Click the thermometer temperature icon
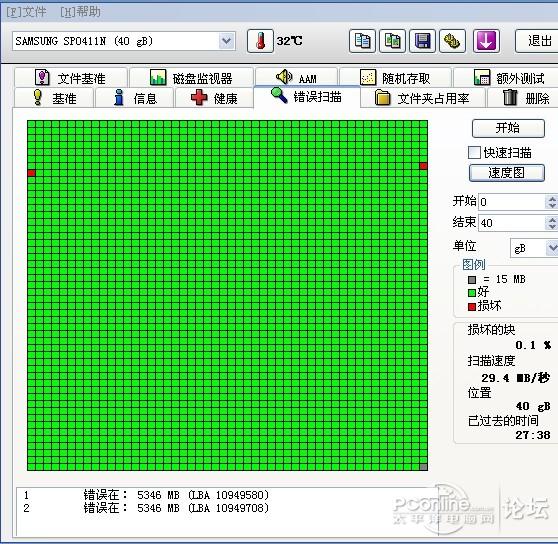The width and height of the screenshot is (558, 544). (x=260, y=41)
